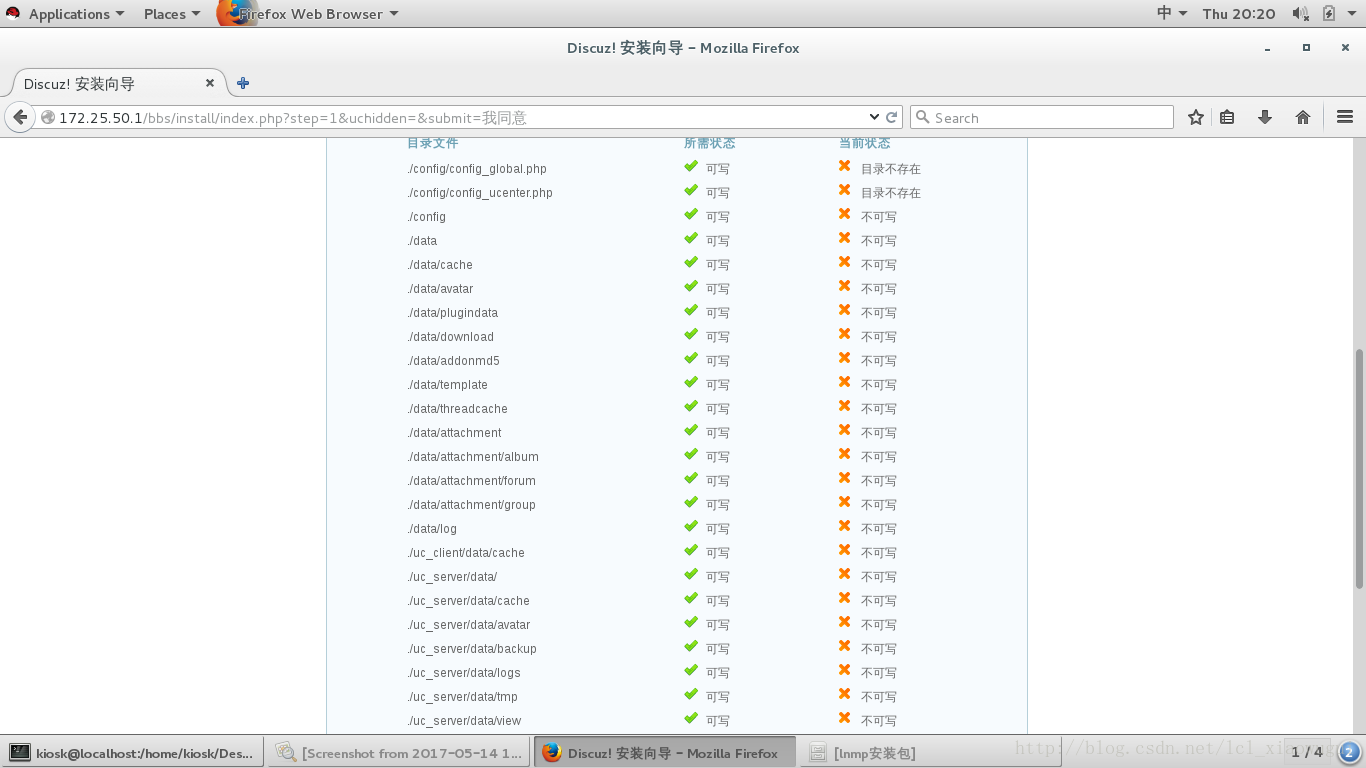Click the ./uc_server/data/logs path text
The width and height of the screenshot is (1366, 768).
click(464, 673)
